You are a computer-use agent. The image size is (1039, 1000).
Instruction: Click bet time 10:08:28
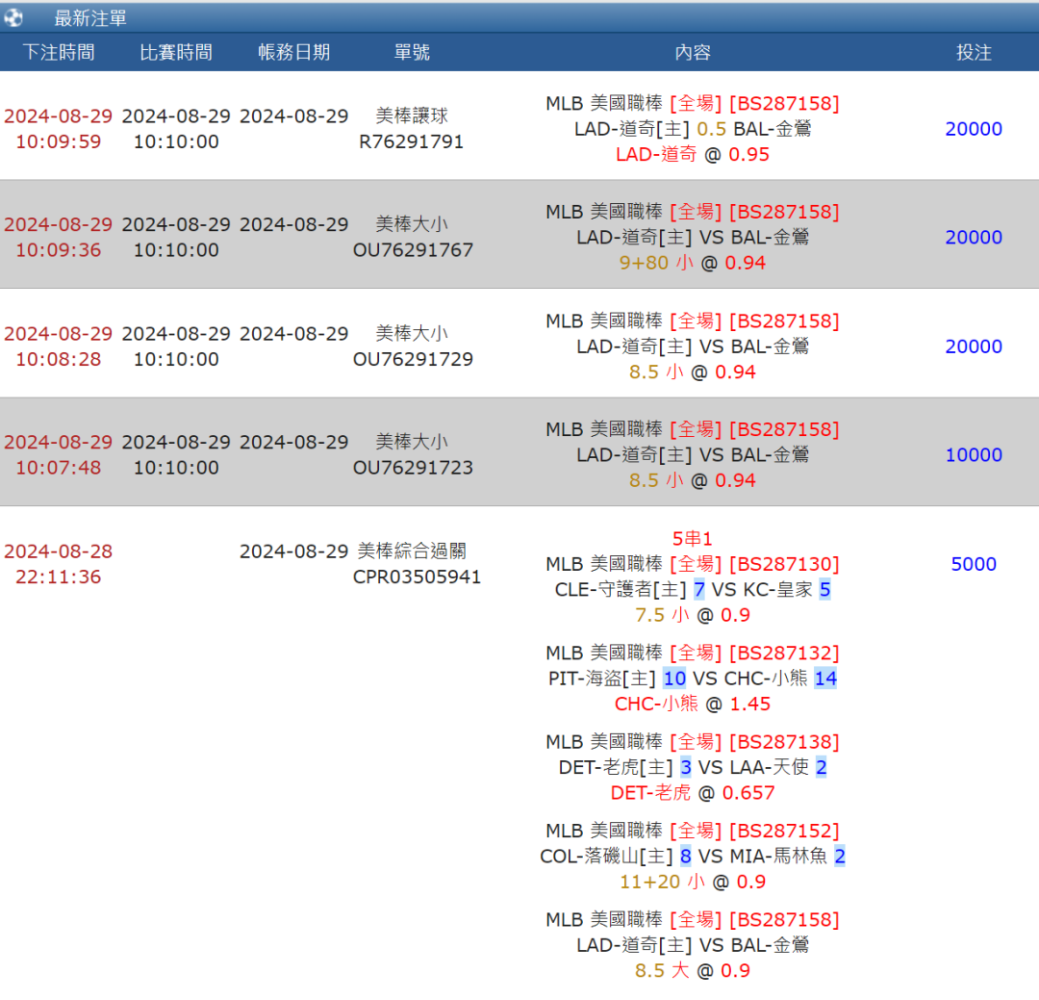tap(58, 359)
